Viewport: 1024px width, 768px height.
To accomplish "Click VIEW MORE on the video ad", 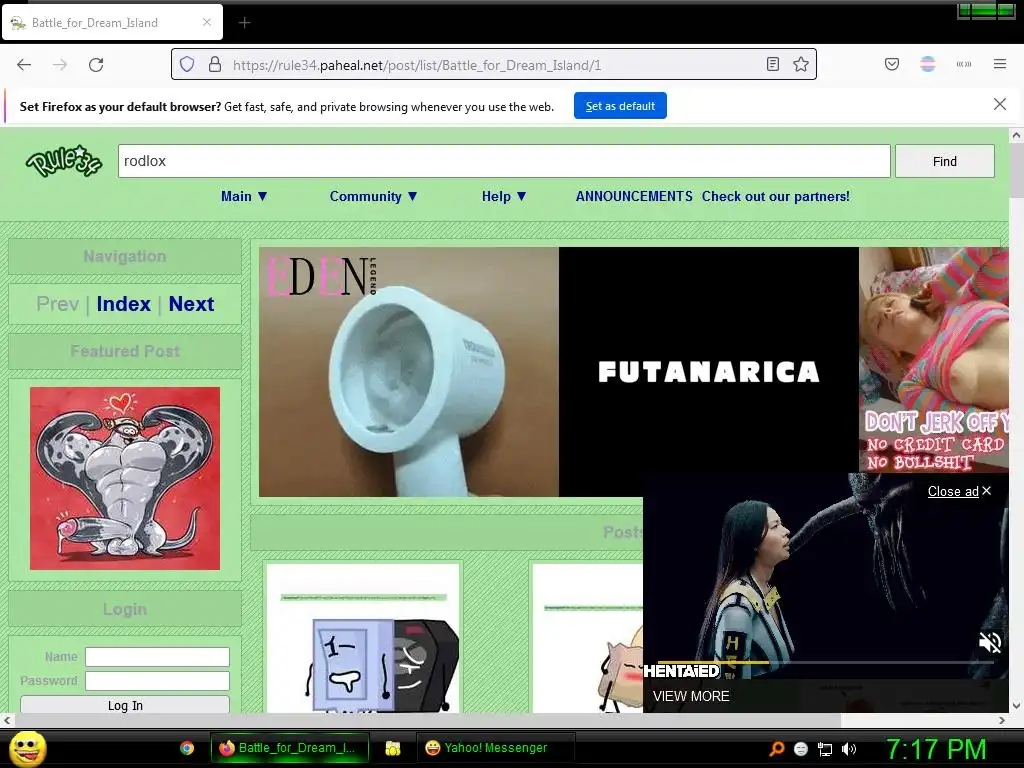I will pos(691,696).
